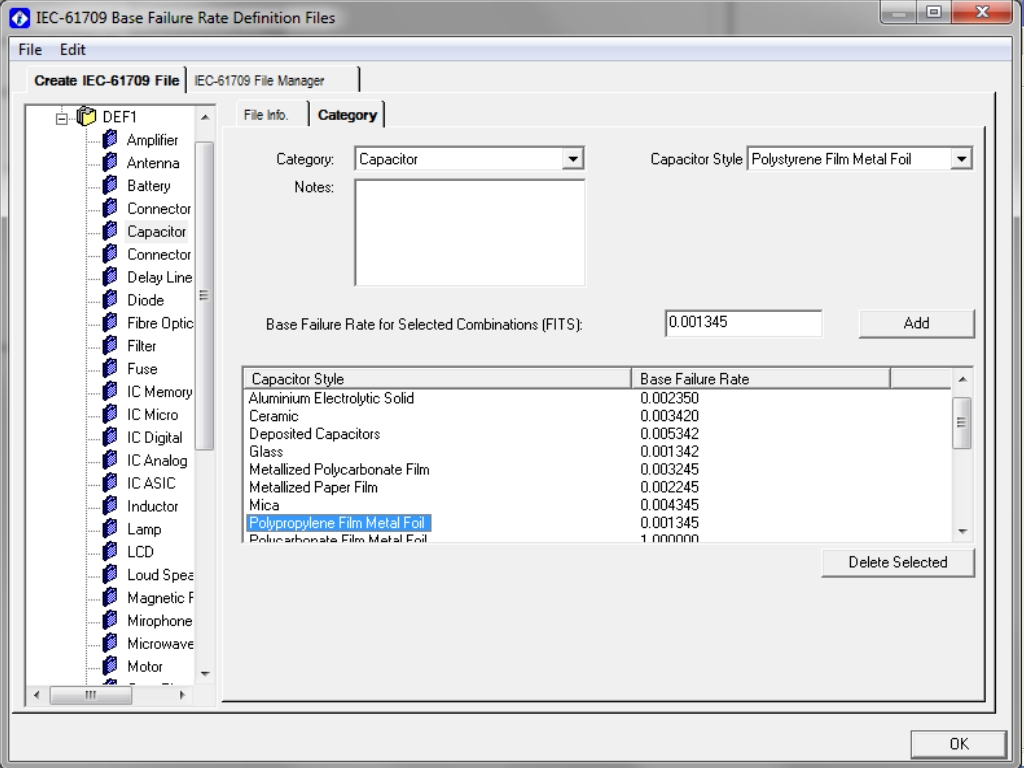
Task: Open the File menu
Action: 30,50
